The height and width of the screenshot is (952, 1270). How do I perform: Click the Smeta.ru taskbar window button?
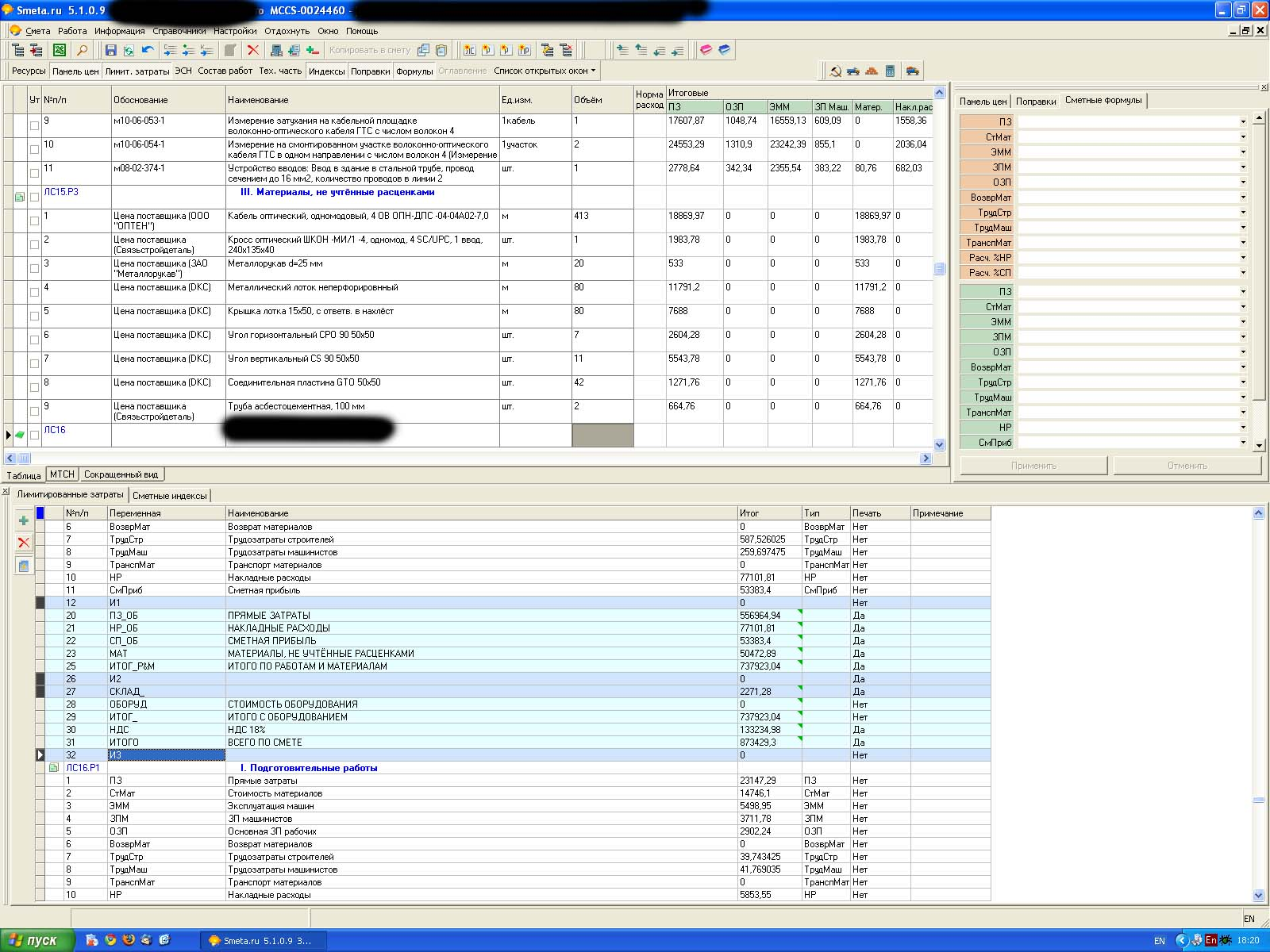[x=262, y=940]
